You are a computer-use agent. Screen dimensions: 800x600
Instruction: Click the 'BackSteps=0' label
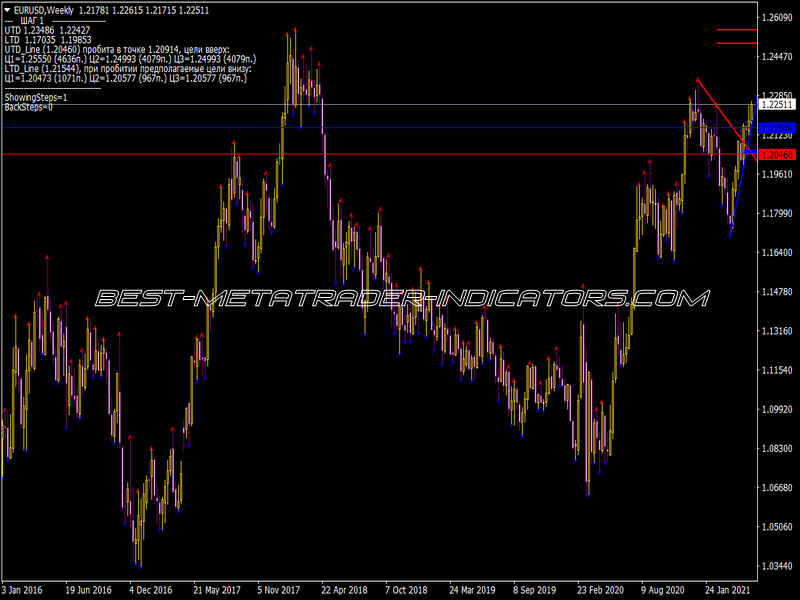tap(29, 107)
